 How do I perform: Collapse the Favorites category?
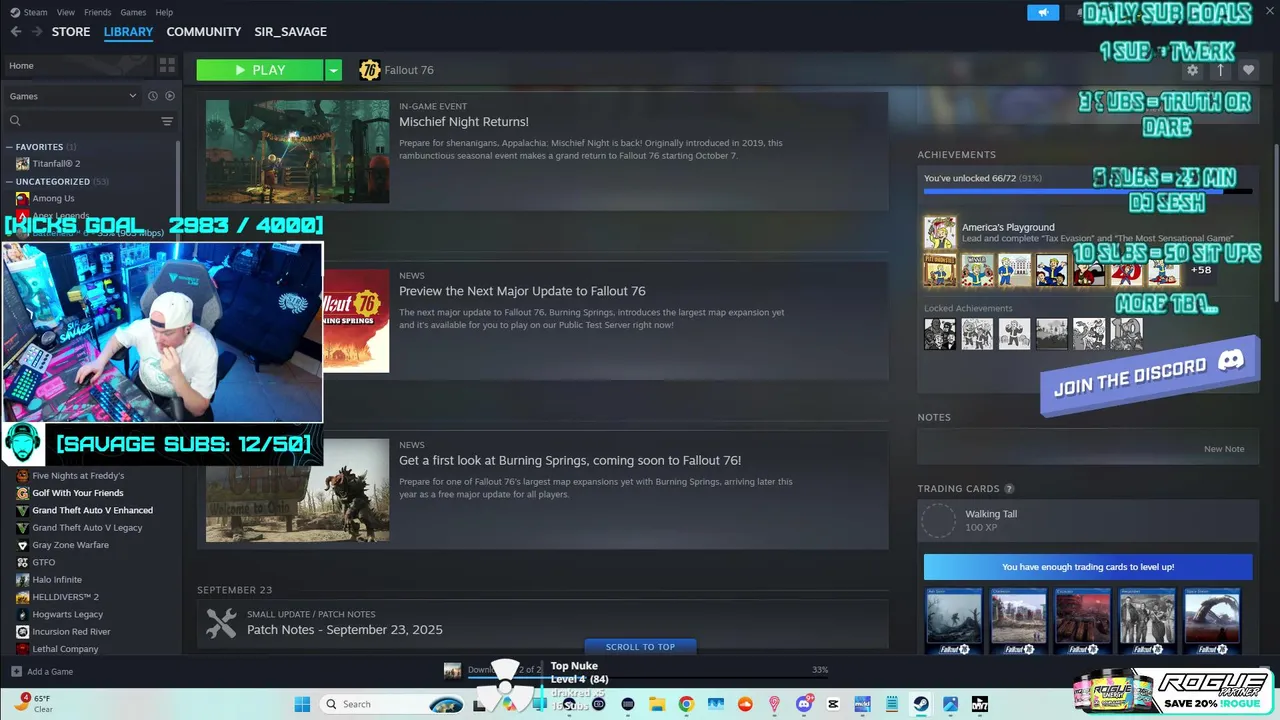pos(10,147)
